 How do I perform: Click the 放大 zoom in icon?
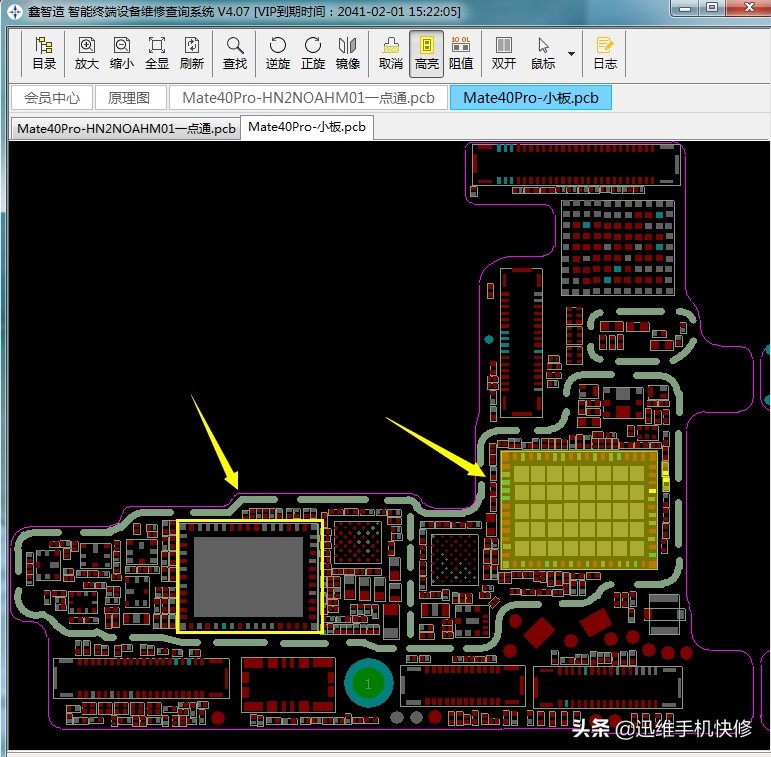tap(87, 53)
